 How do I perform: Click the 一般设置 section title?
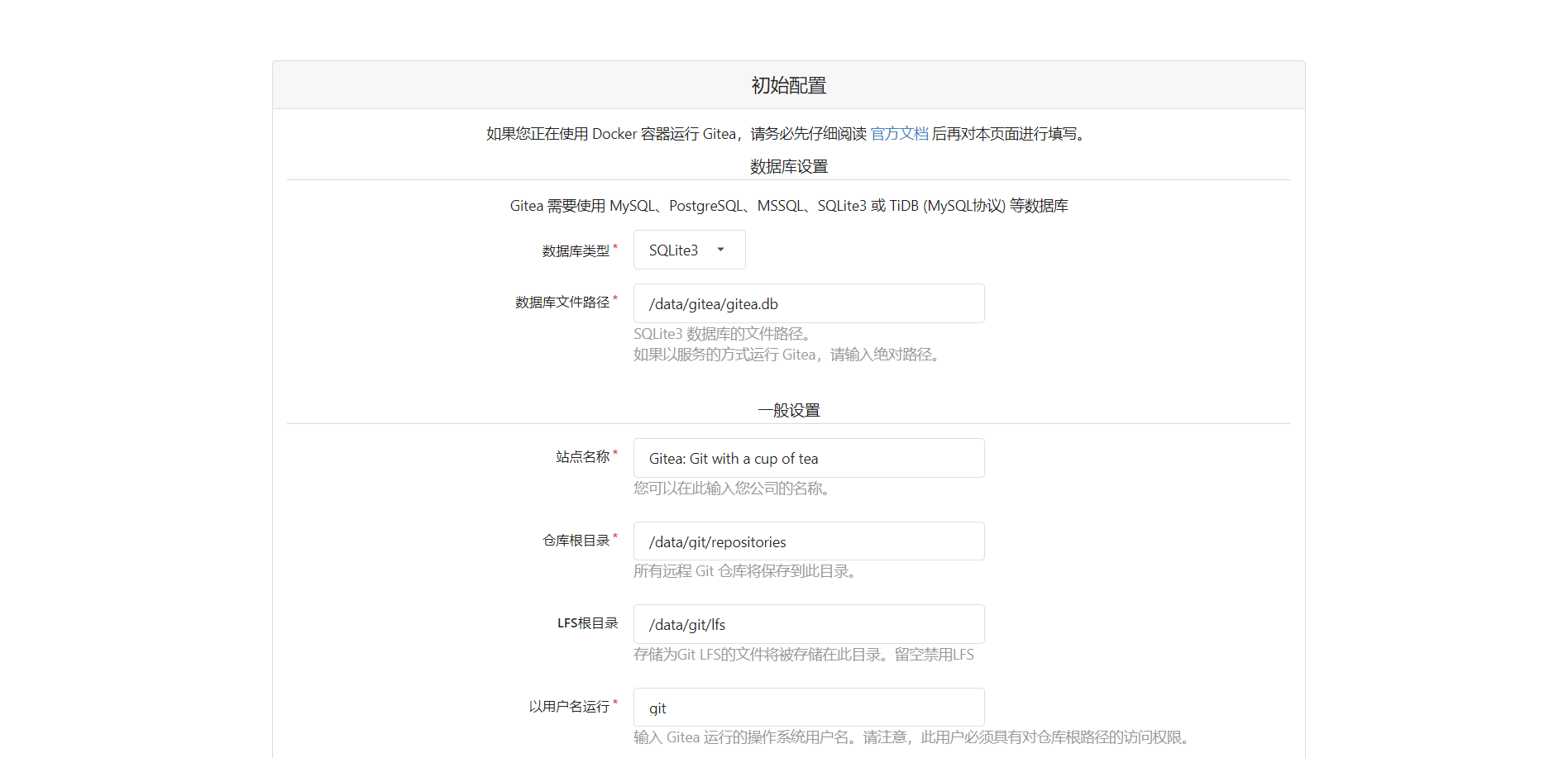coord(789,410)
